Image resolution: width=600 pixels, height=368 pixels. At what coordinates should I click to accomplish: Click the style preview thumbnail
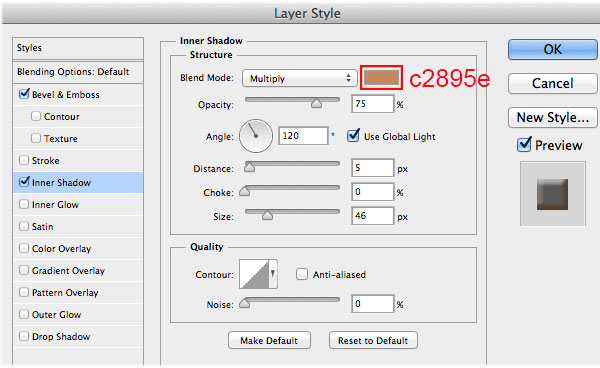[552, 194]
